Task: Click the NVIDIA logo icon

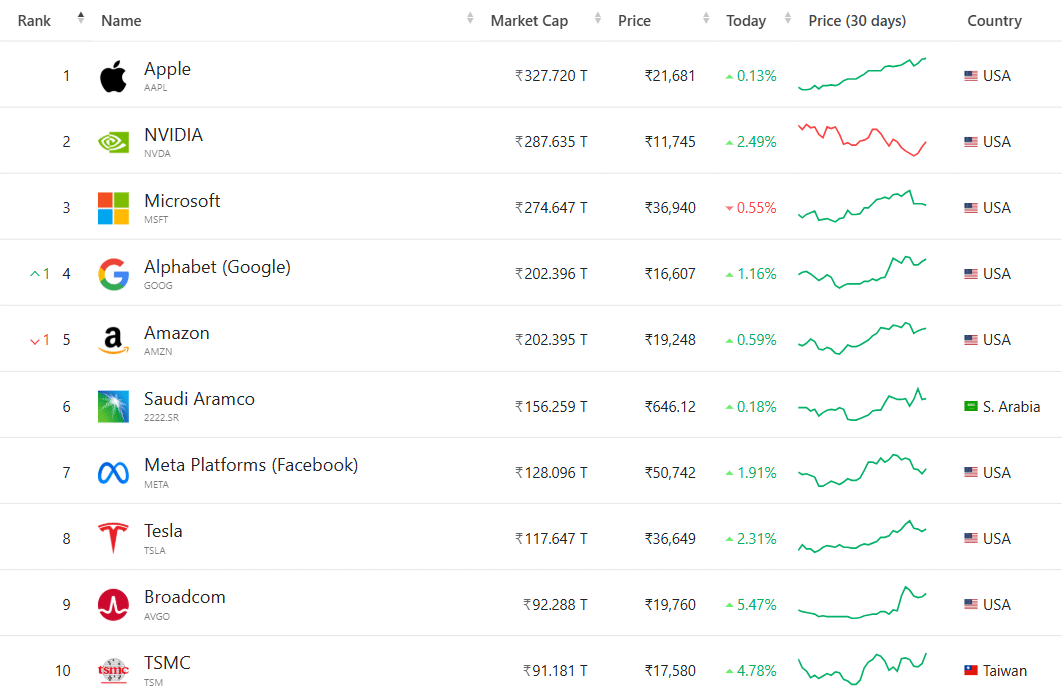Action: (x=113, y=142)
